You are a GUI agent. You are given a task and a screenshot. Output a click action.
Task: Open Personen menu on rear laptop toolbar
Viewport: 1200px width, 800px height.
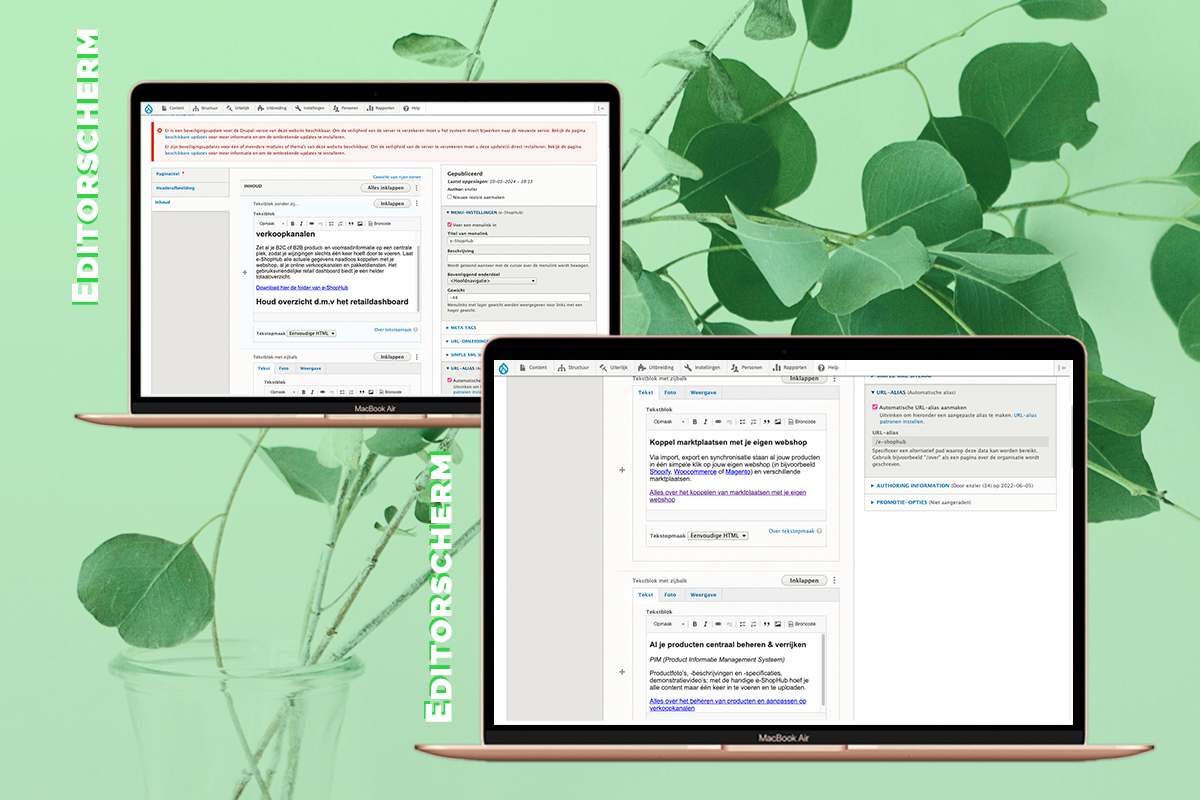click(346, 108)
